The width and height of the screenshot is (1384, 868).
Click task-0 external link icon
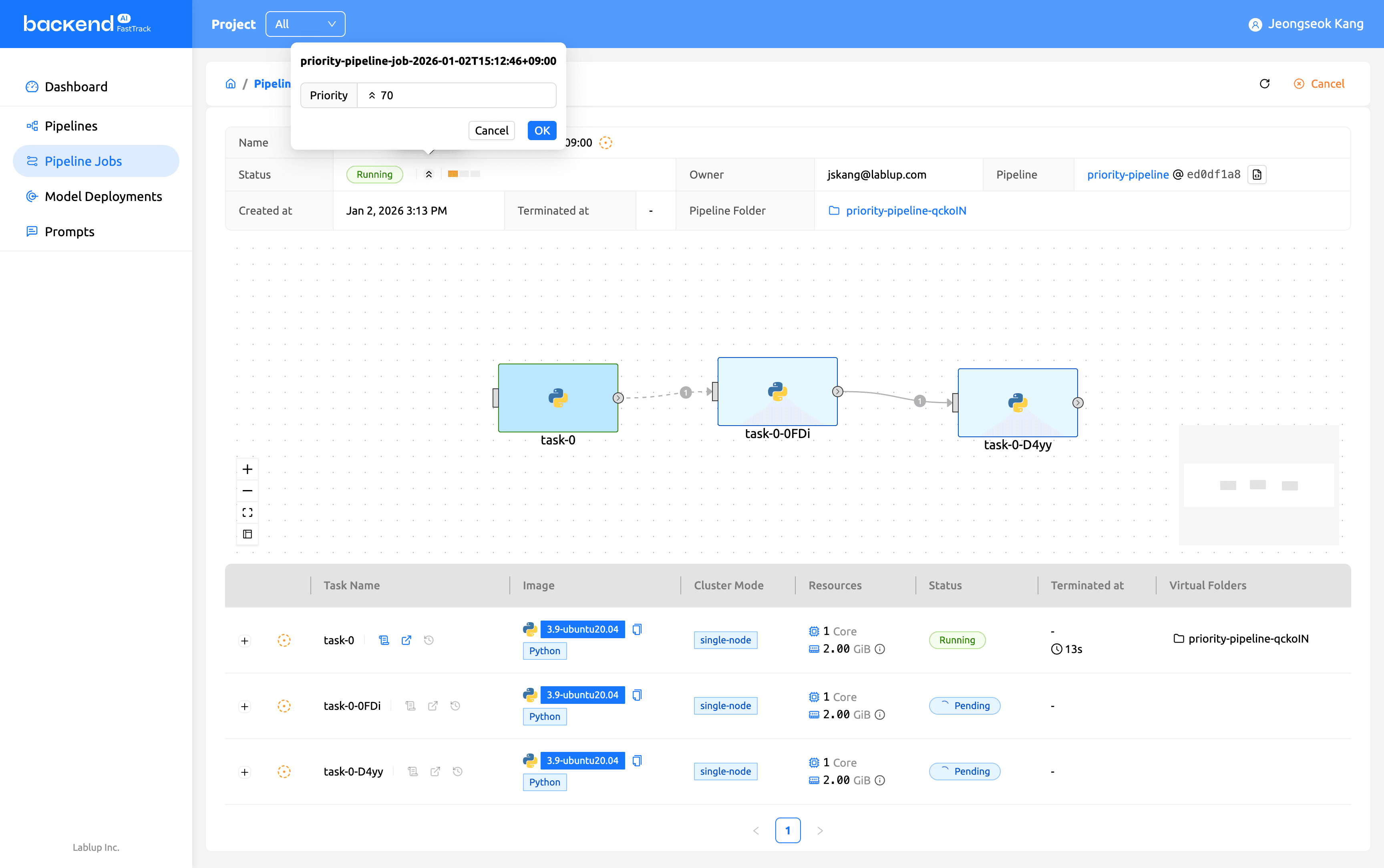406,640
